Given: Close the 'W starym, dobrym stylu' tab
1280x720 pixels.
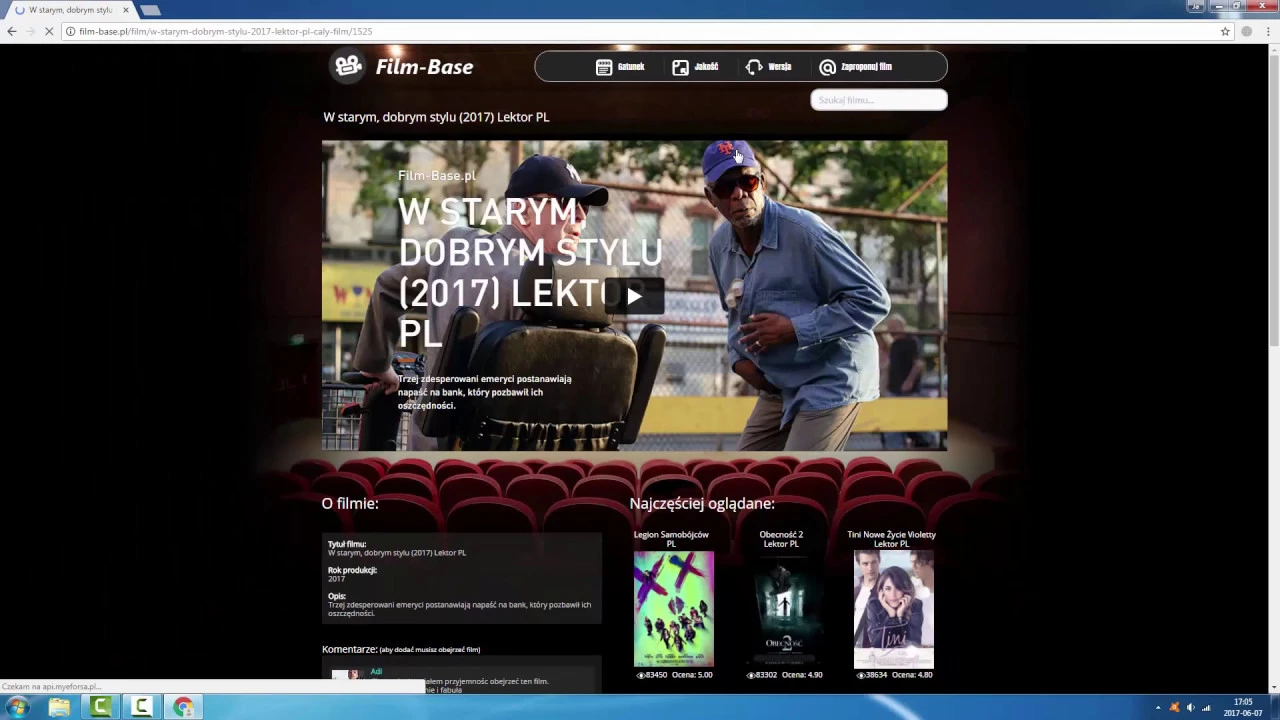Looking at the screenshot, I should (x=125, y=10).
